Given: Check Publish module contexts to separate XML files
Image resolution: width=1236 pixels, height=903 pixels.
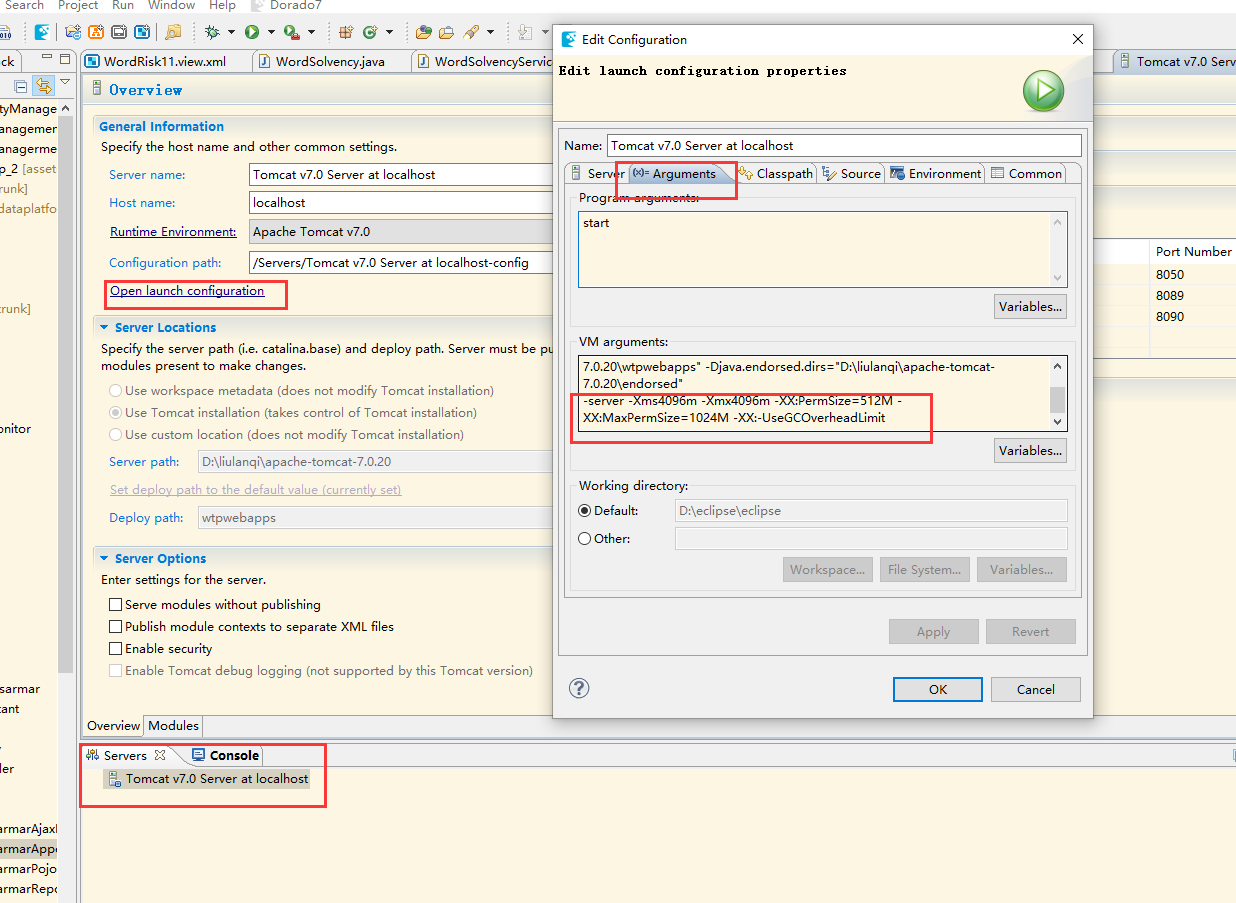Looking at the screenshot, I should coord(116,627).
